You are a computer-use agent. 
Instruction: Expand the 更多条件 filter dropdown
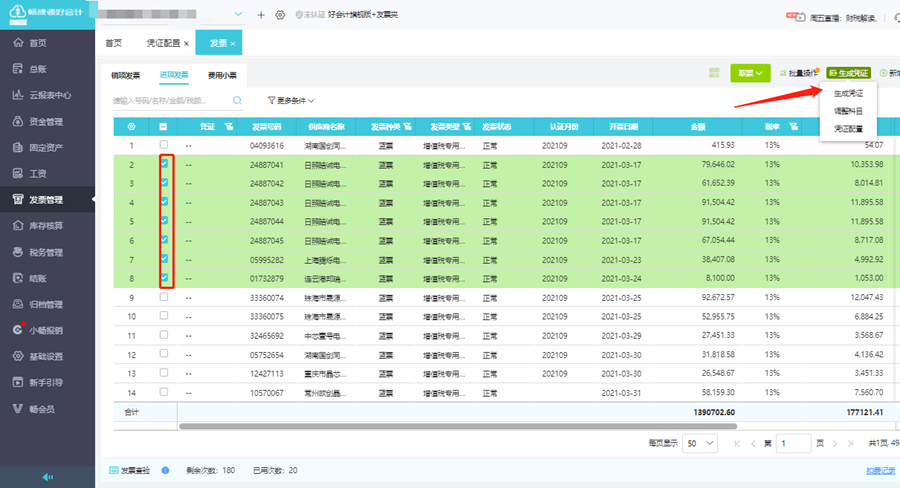tap(291, 101)
